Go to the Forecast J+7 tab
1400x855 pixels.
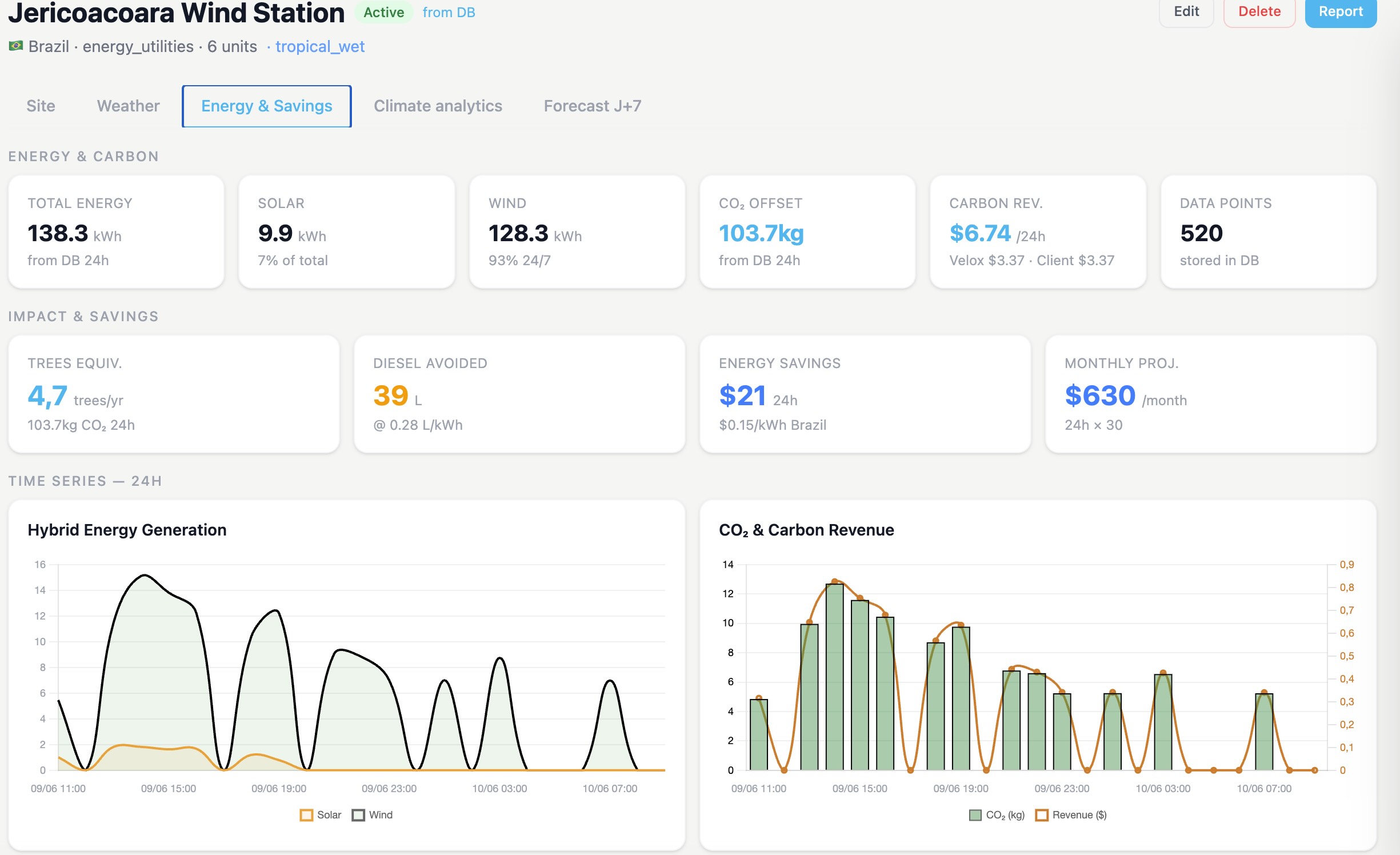pos(592,106)
